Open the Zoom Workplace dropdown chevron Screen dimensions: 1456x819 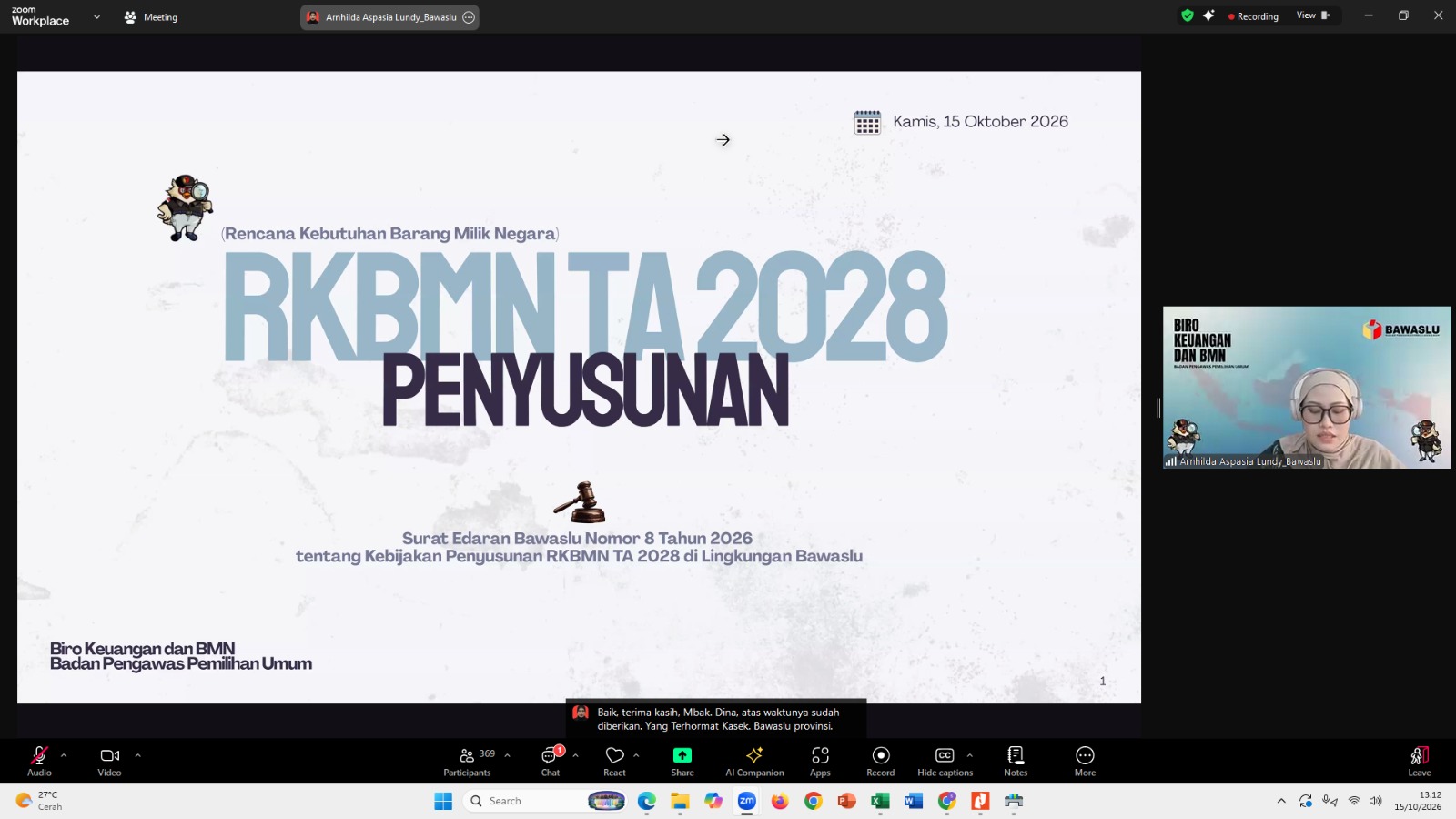pos(96,17)
